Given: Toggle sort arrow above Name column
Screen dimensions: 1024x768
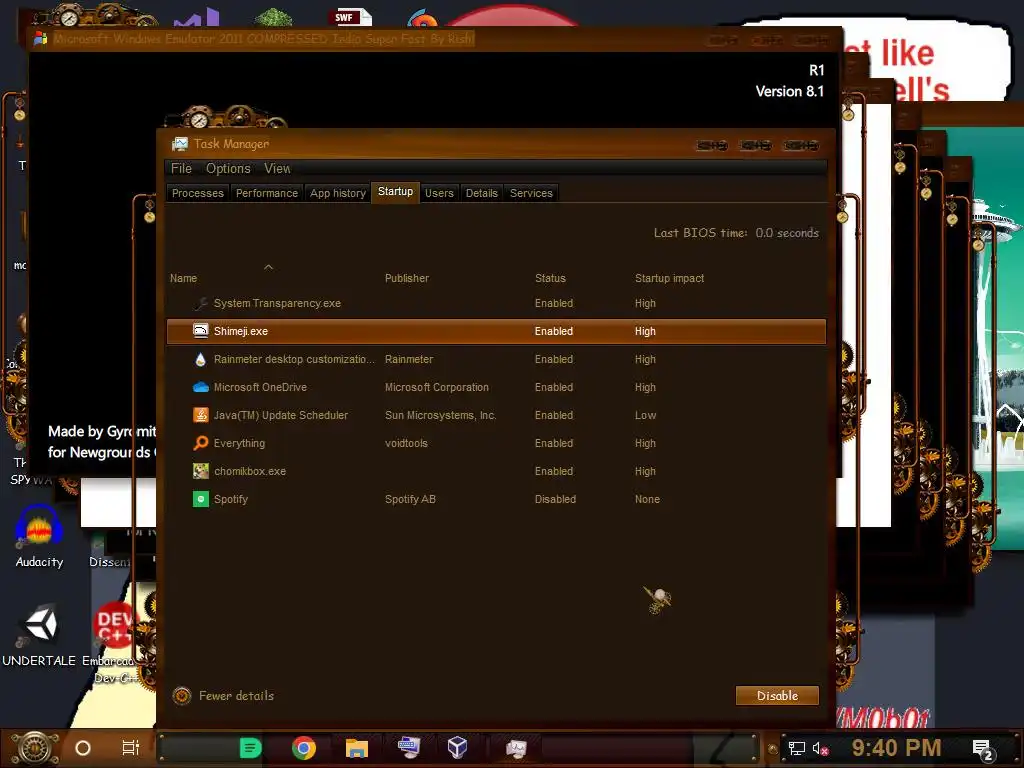Looking at the screenshot, I should 268,266.
